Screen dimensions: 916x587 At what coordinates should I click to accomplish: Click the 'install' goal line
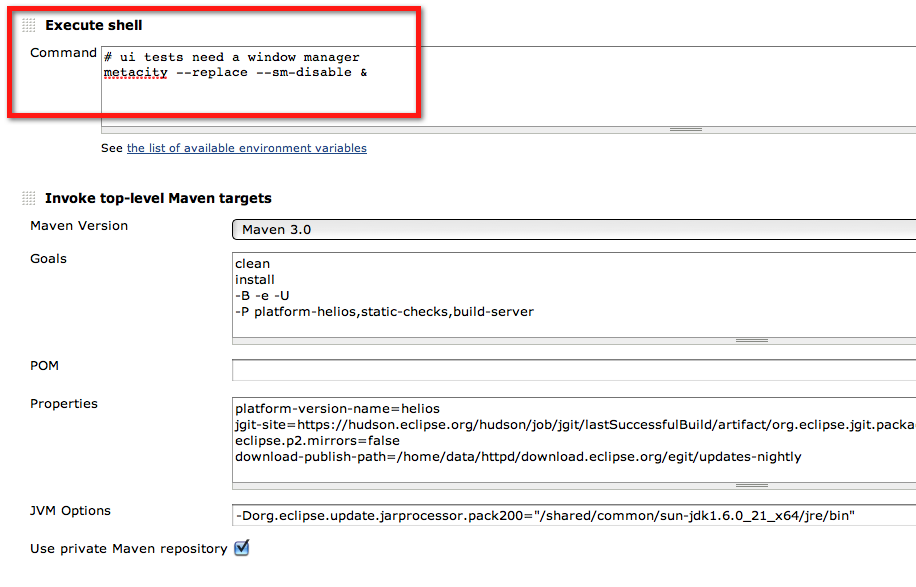(x=255, y=280)
